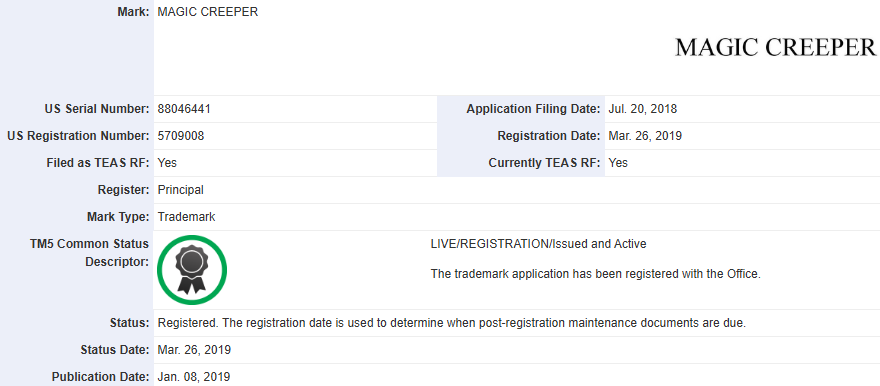Click the Mark name MAGIC CREEPER text
The width and height of the screenshot is (880, 386).
208,12
